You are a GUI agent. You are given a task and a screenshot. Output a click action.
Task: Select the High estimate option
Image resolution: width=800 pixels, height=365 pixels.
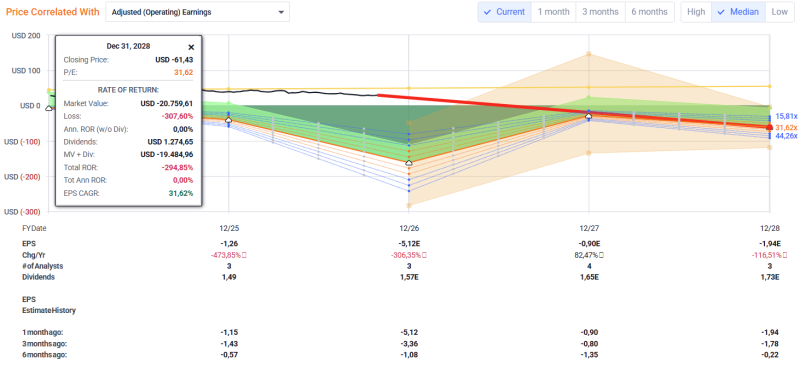[696, 12]
